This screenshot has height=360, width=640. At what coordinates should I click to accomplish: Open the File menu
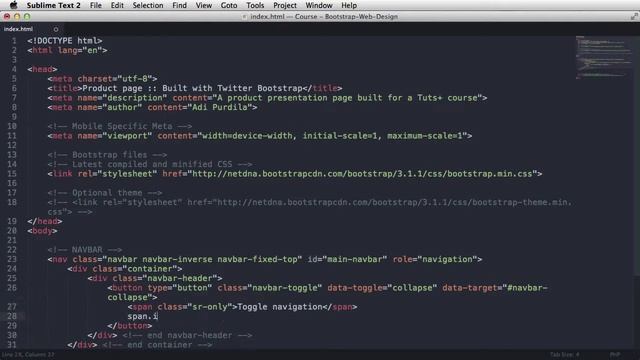coord(96,5)
